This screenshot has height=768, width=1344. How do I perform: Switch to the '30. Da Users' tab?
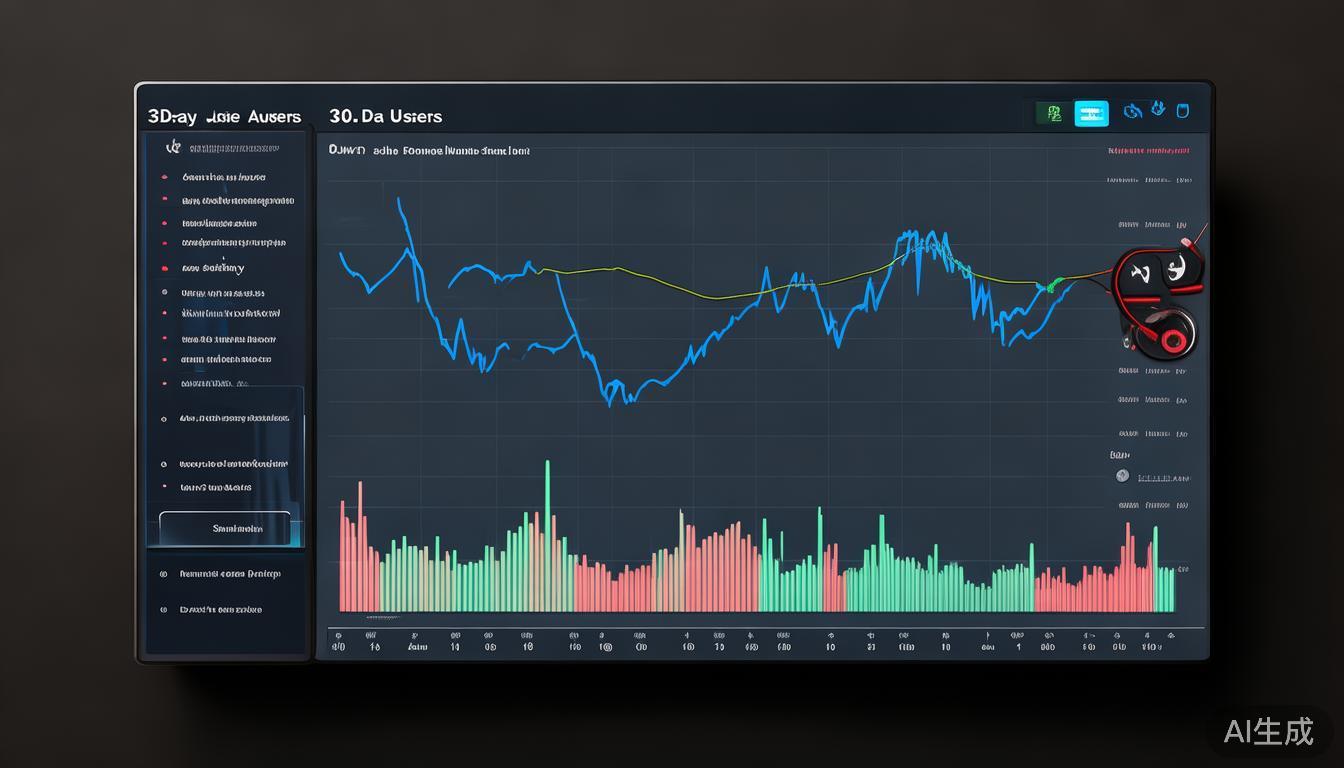coord(385,117)
